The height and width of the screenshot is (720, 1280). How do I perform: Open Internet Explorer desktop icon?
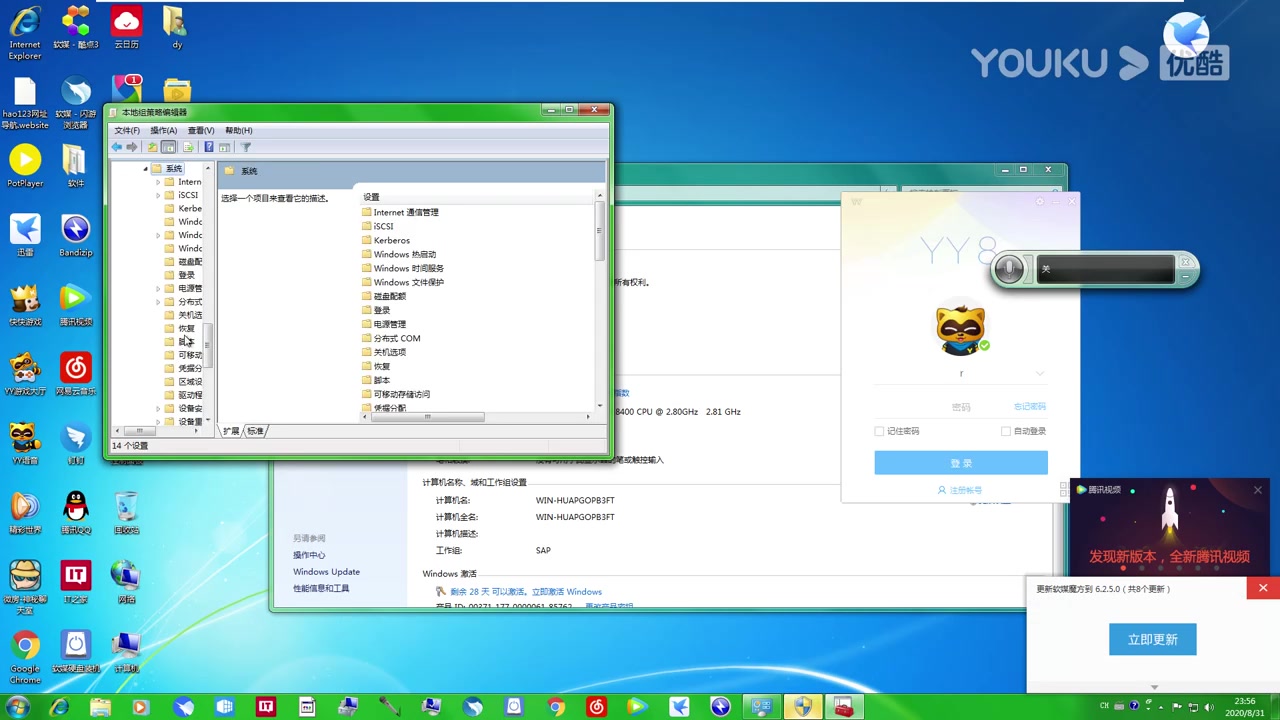click(x=25, y=32)
